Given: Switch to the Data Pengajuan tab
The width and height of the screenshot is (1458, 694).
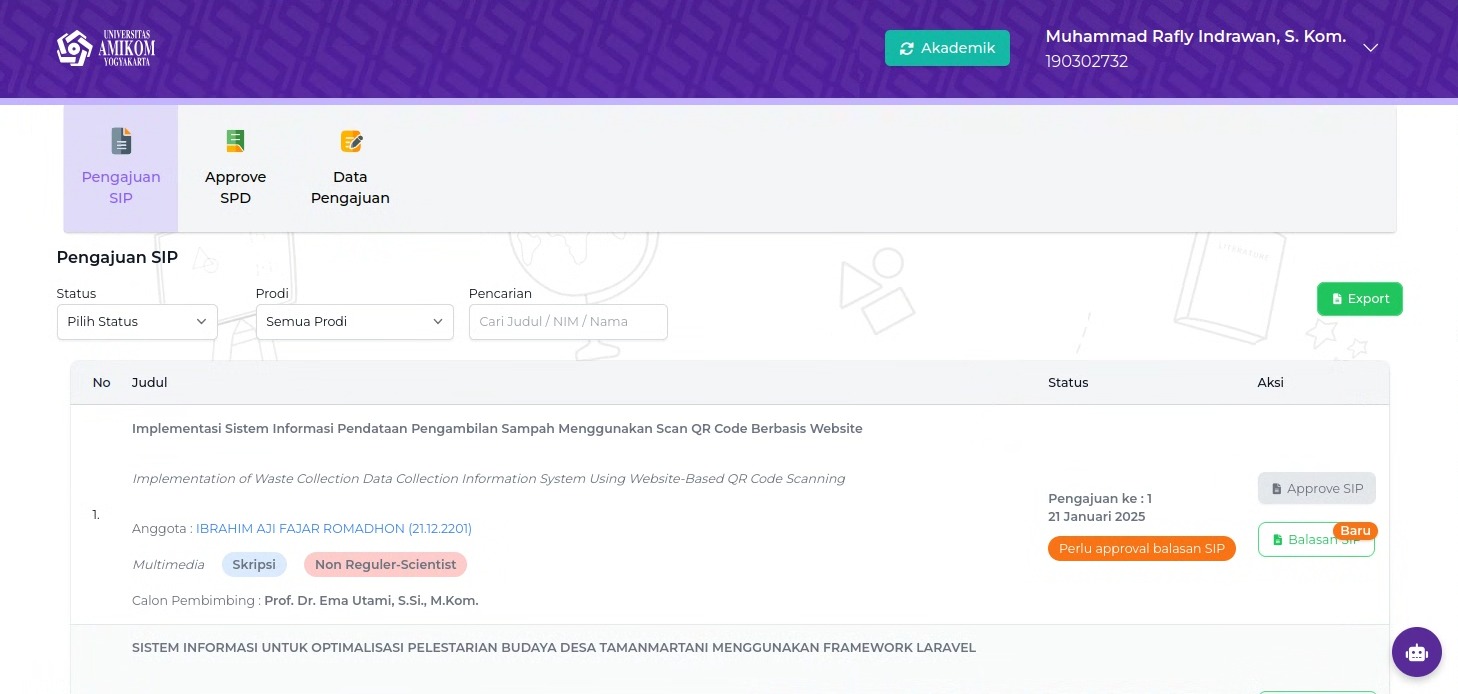Looking at the screenshot, I should click(350, 169).
